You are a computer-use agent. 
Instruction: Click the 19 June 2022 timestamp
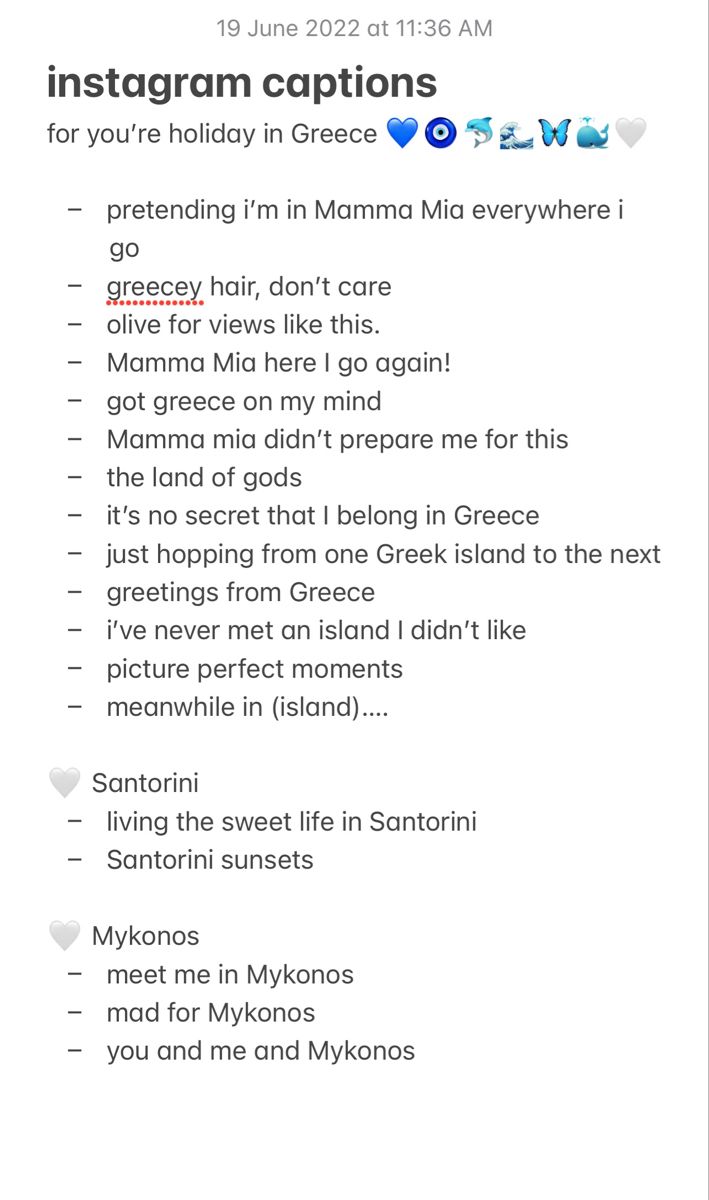pos(354,28)
